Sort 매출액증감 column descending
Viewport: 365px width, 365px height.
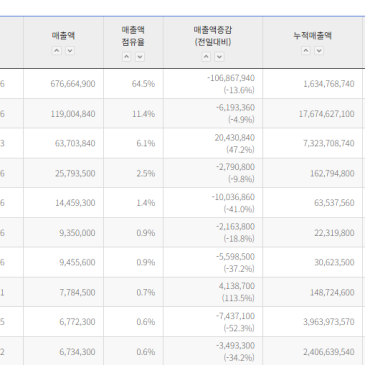[x=219, y=57]
